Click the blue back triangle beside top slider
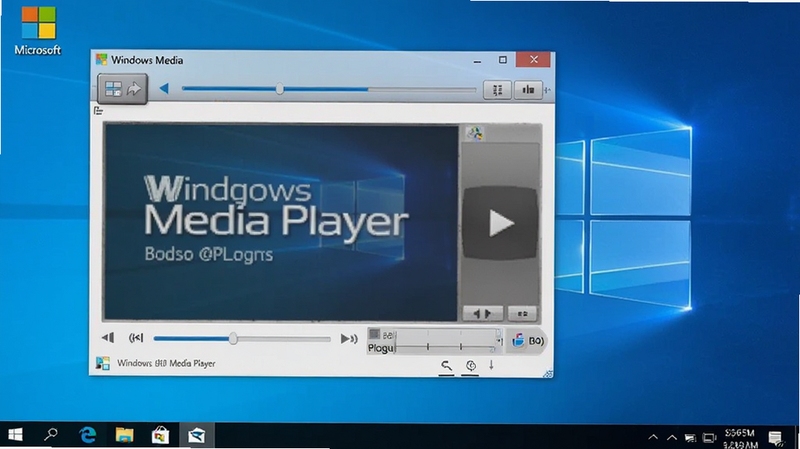The height and width of the screenshot is (449, 800). (x=164, y=89)
